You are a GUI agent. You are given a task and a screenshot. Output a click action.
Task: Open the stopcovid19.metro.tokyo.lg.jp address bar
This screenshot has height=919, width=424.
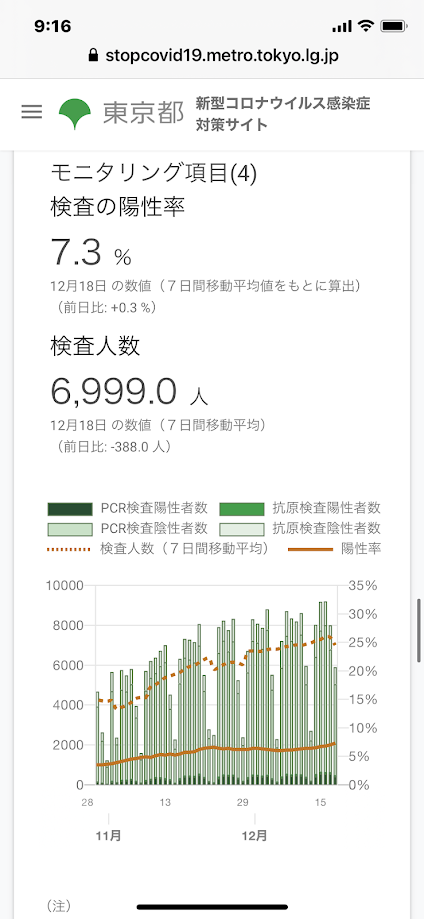tap(212, 56)
